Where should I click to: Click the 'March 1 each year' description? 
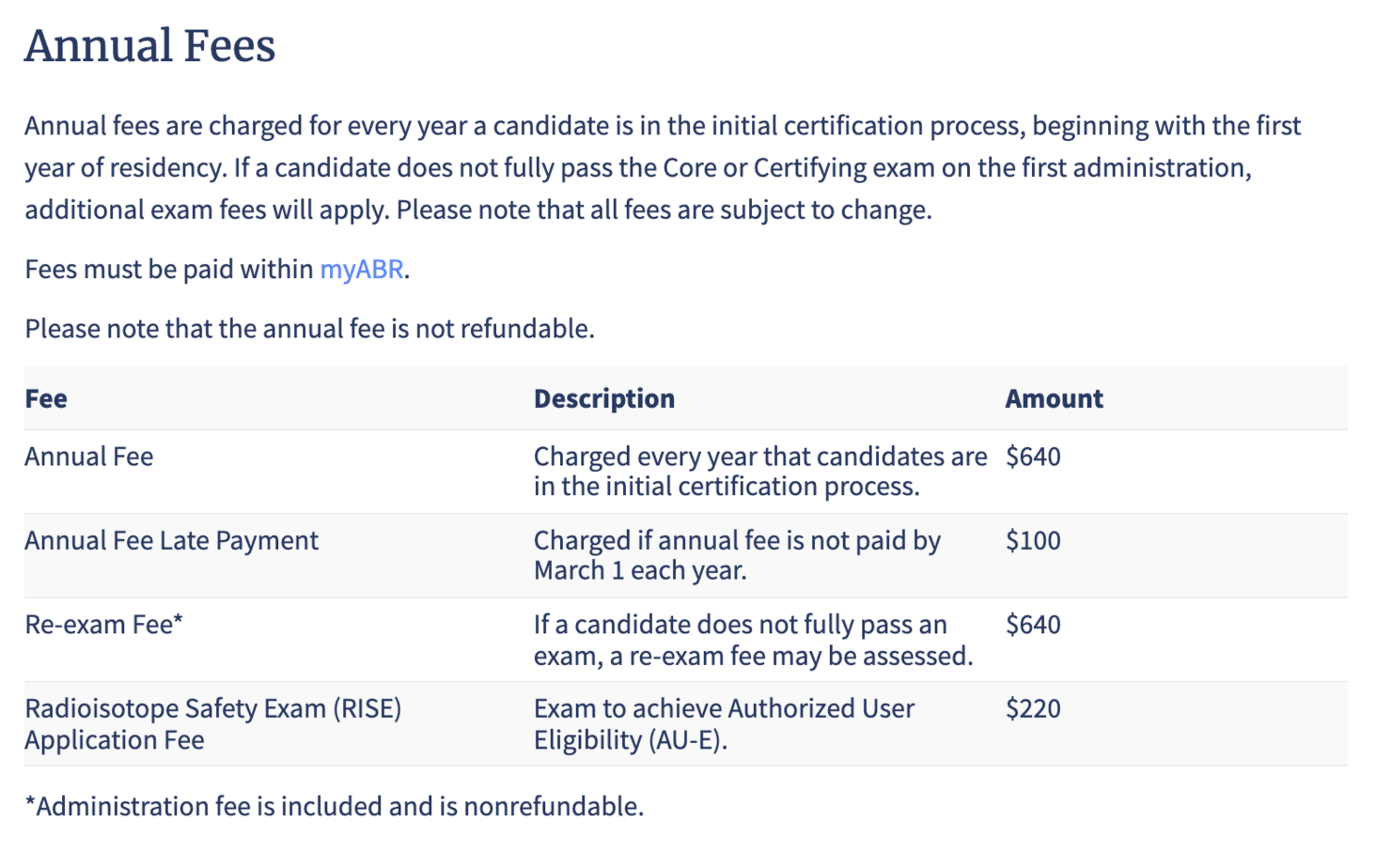click(x=639, y=571)
